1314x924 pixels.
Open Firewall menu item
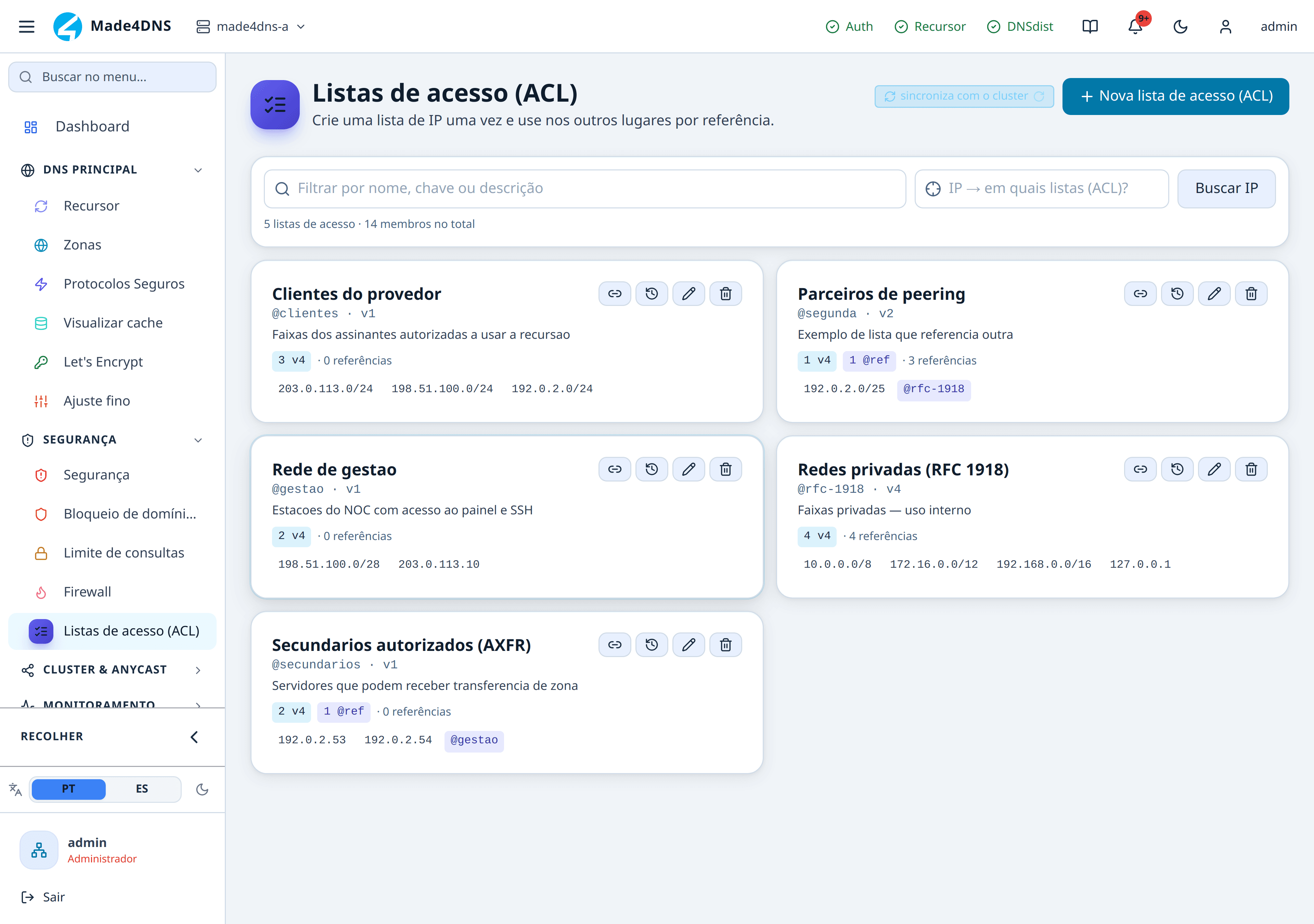(x=112, y=592)
